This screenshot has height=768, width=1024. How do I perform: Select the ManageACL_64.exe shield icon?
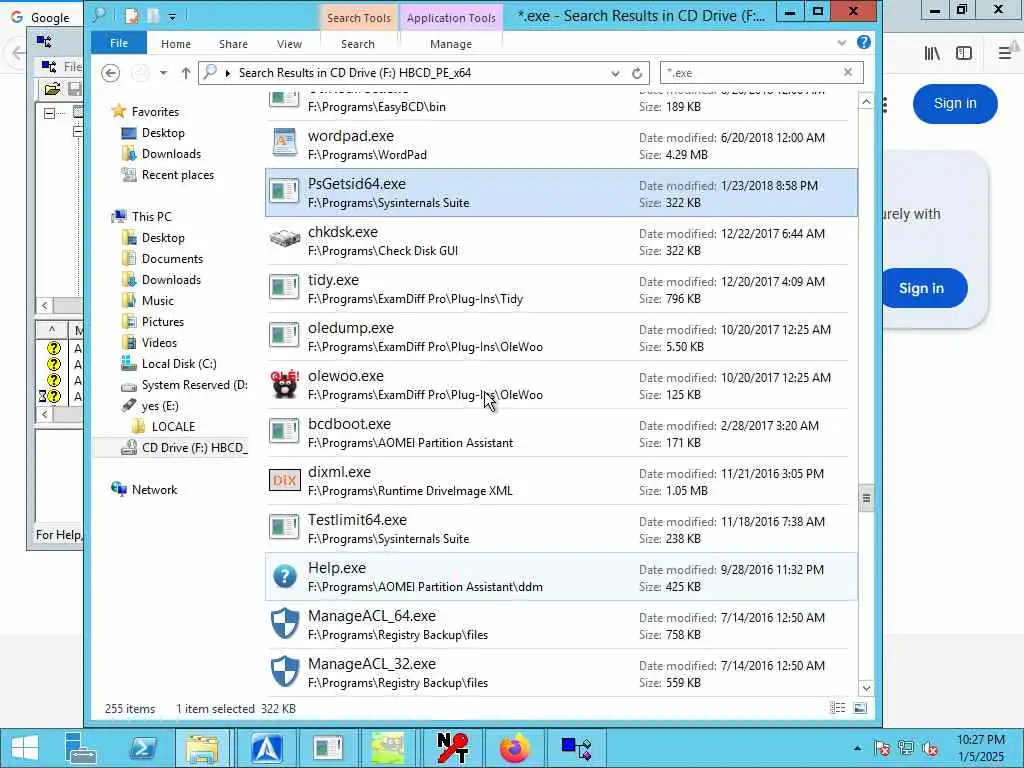pyautogui.click(x=285, y=624)
